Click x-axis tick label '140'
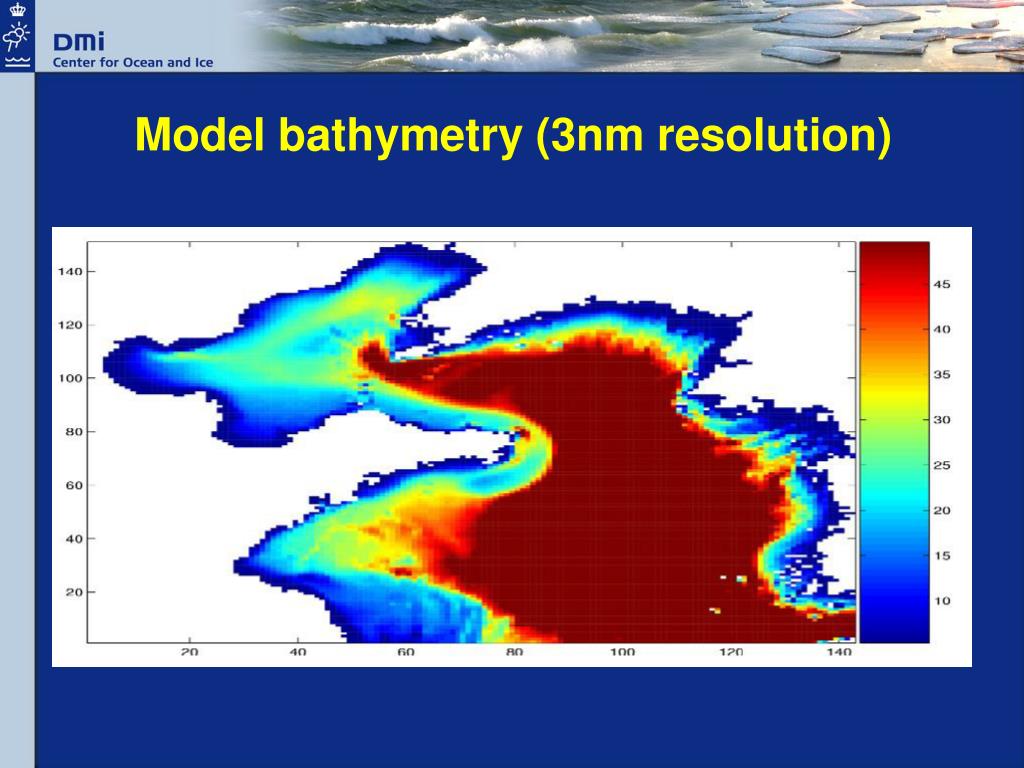This screenshot has height=768, width=1024. click(x=839, y=652)
